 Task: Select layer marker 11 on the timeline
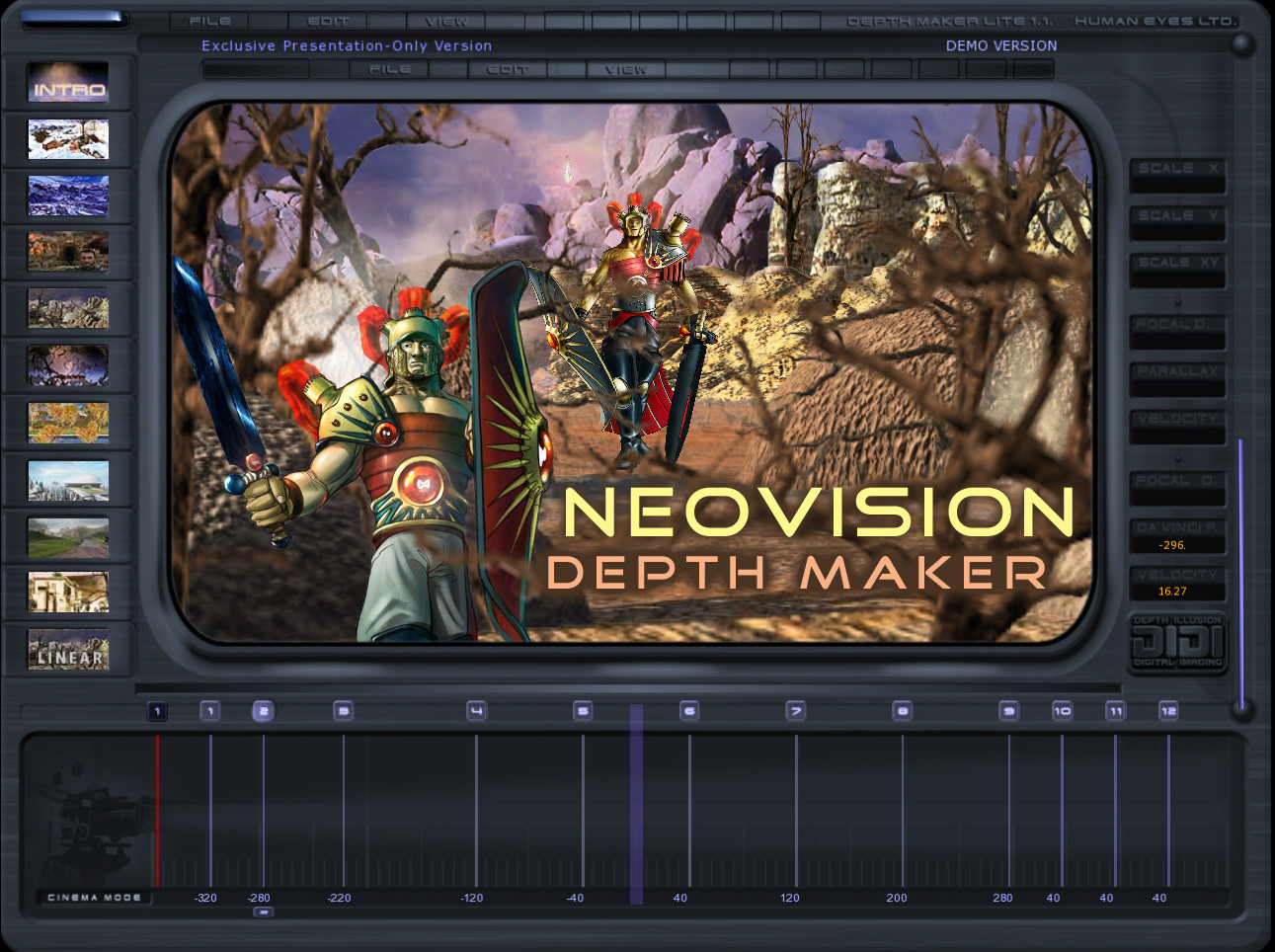(1115, 711)
